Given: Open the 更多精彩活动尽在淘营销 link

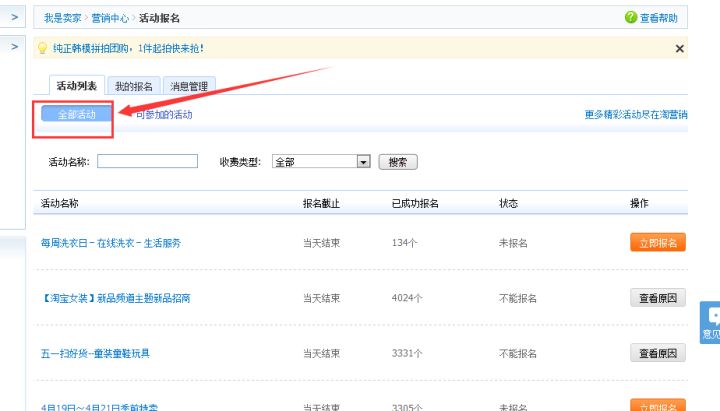Looking at the screenshot, I should [635, 115].
